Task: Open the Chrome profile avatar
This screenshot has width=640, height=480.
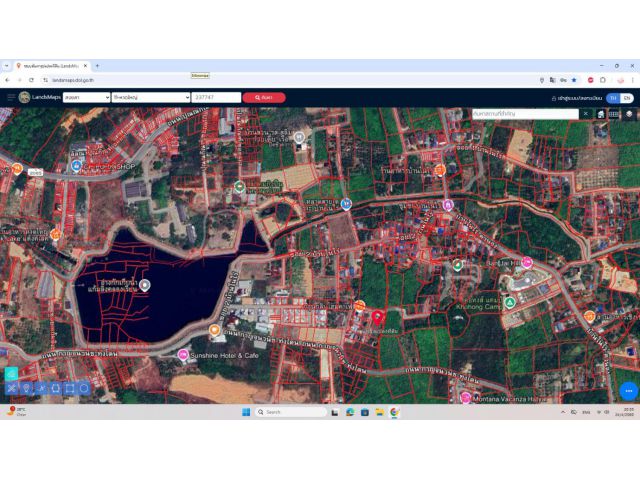Action: coord(621,80)
